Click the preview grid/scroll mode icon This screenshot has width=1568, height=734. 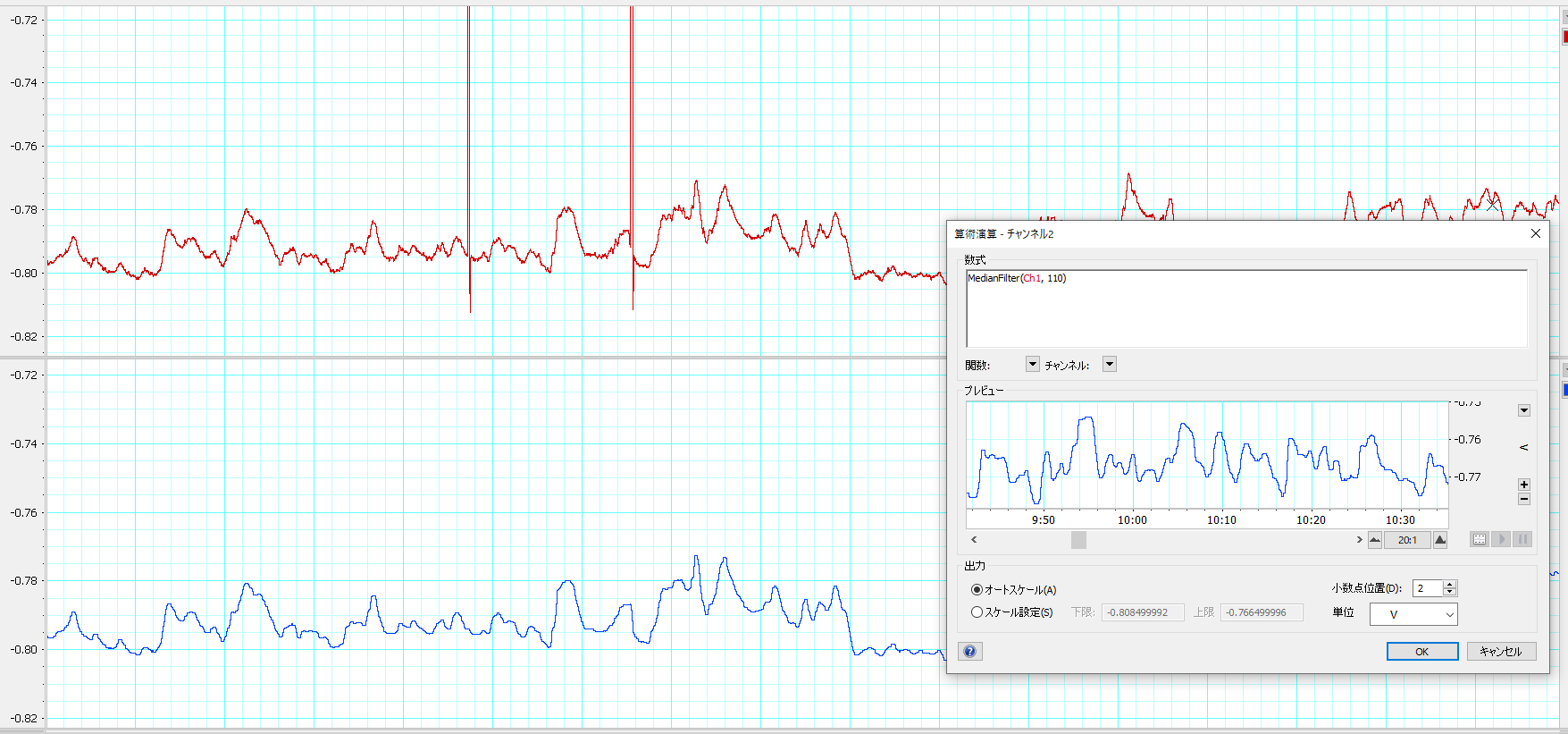1480,539
